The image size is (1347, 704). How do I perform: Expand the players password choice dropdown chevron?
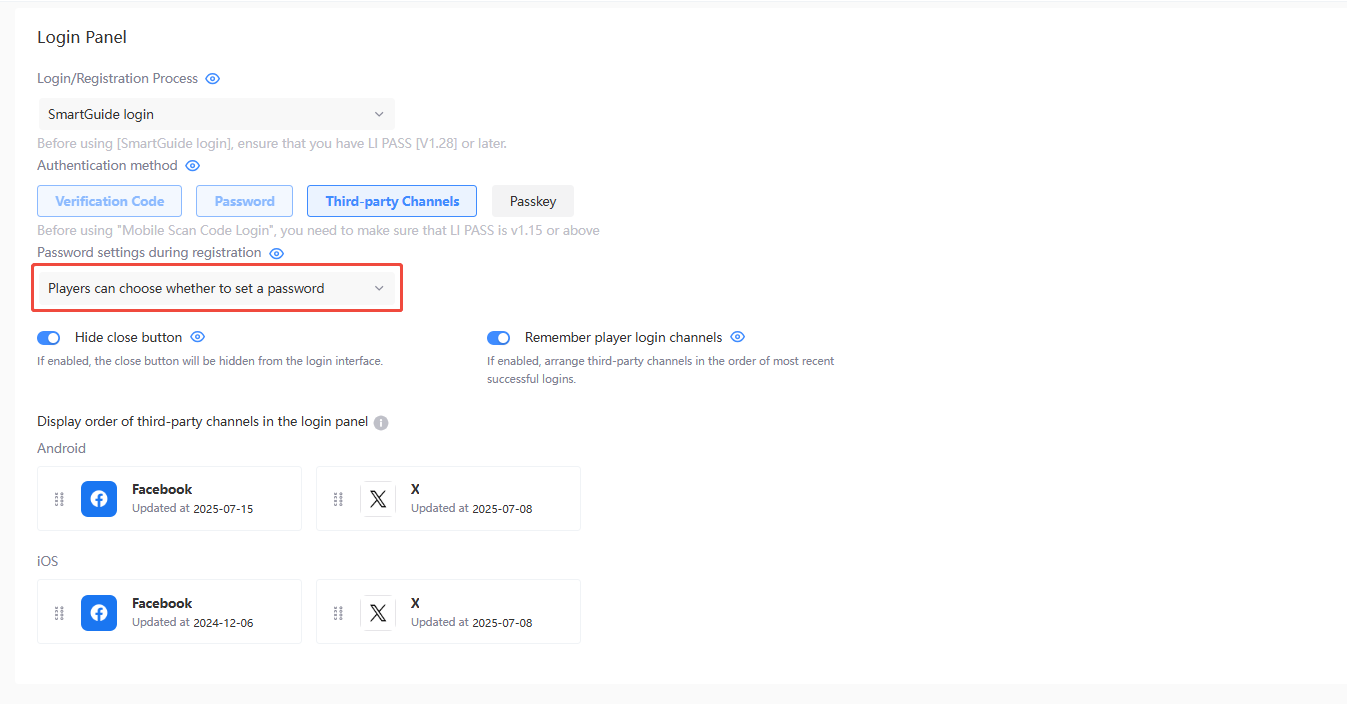point(379,287)
